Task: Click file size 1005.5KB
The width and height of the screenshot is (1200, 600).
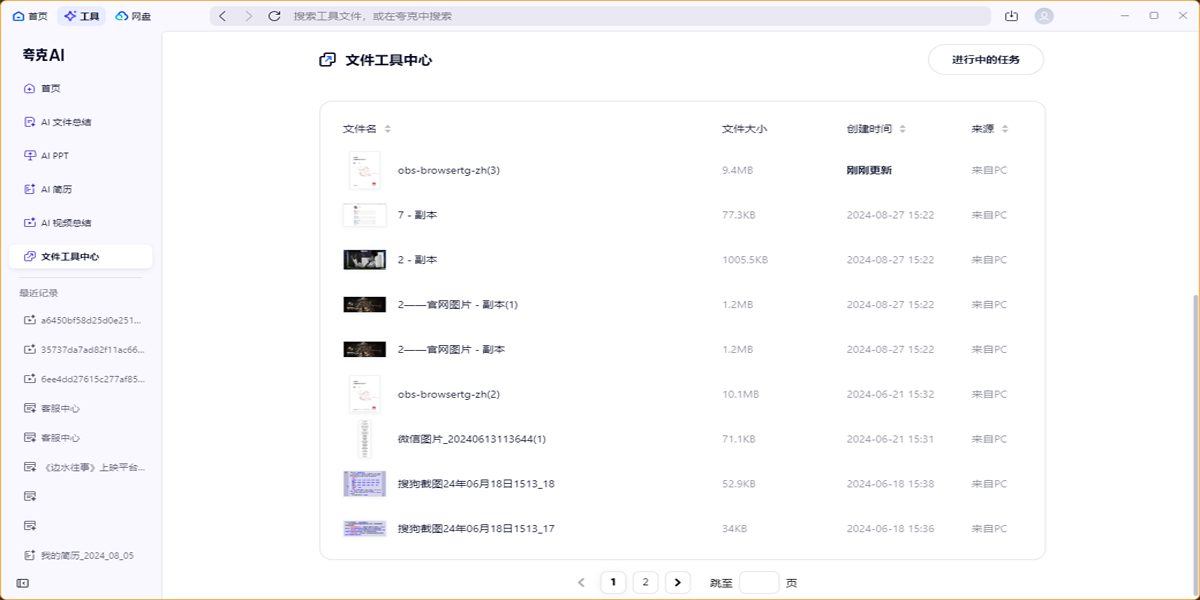Action: click(745, 260)
